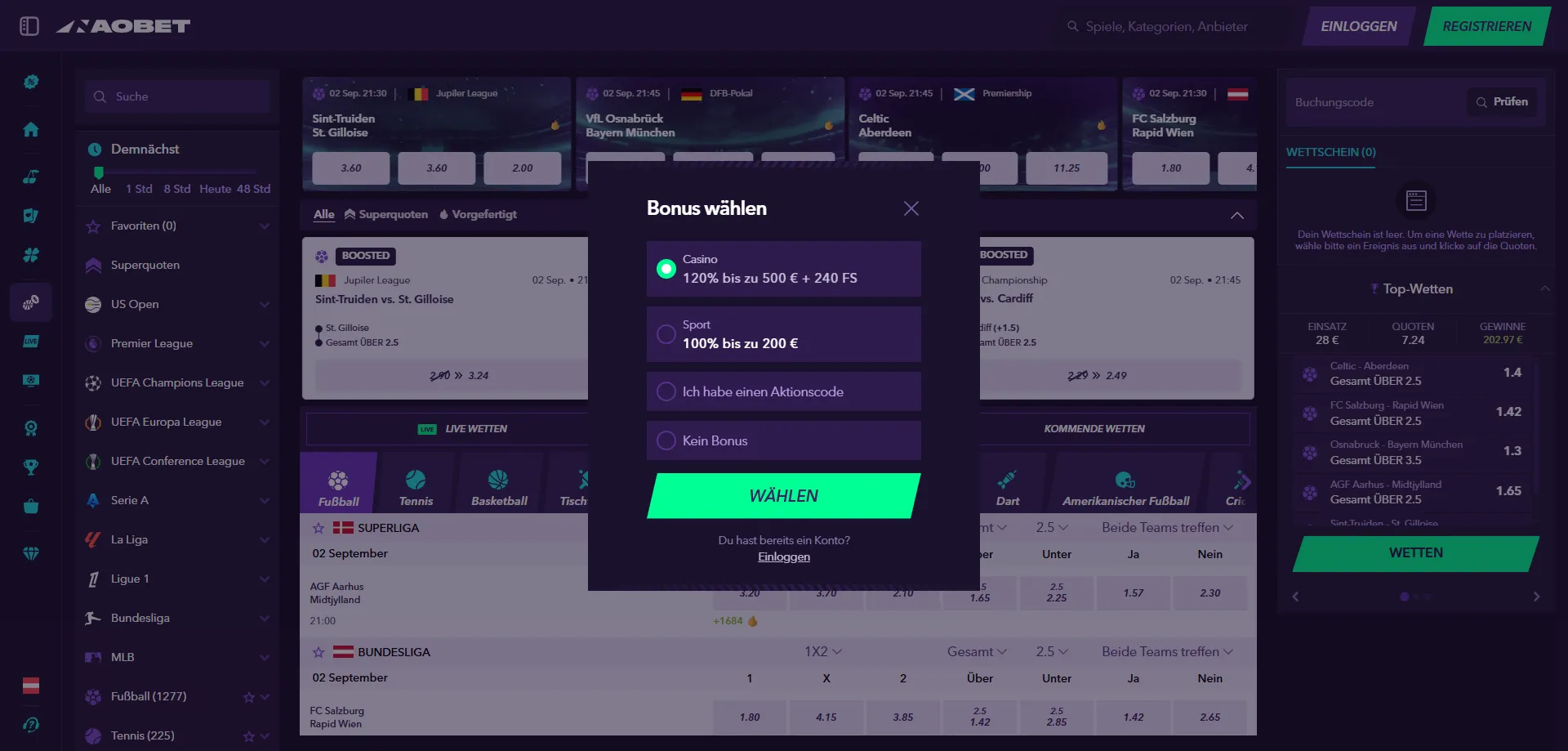Open the playing cards live casino icon
Screen dimensions: 1568x751
tap(31, 216)
